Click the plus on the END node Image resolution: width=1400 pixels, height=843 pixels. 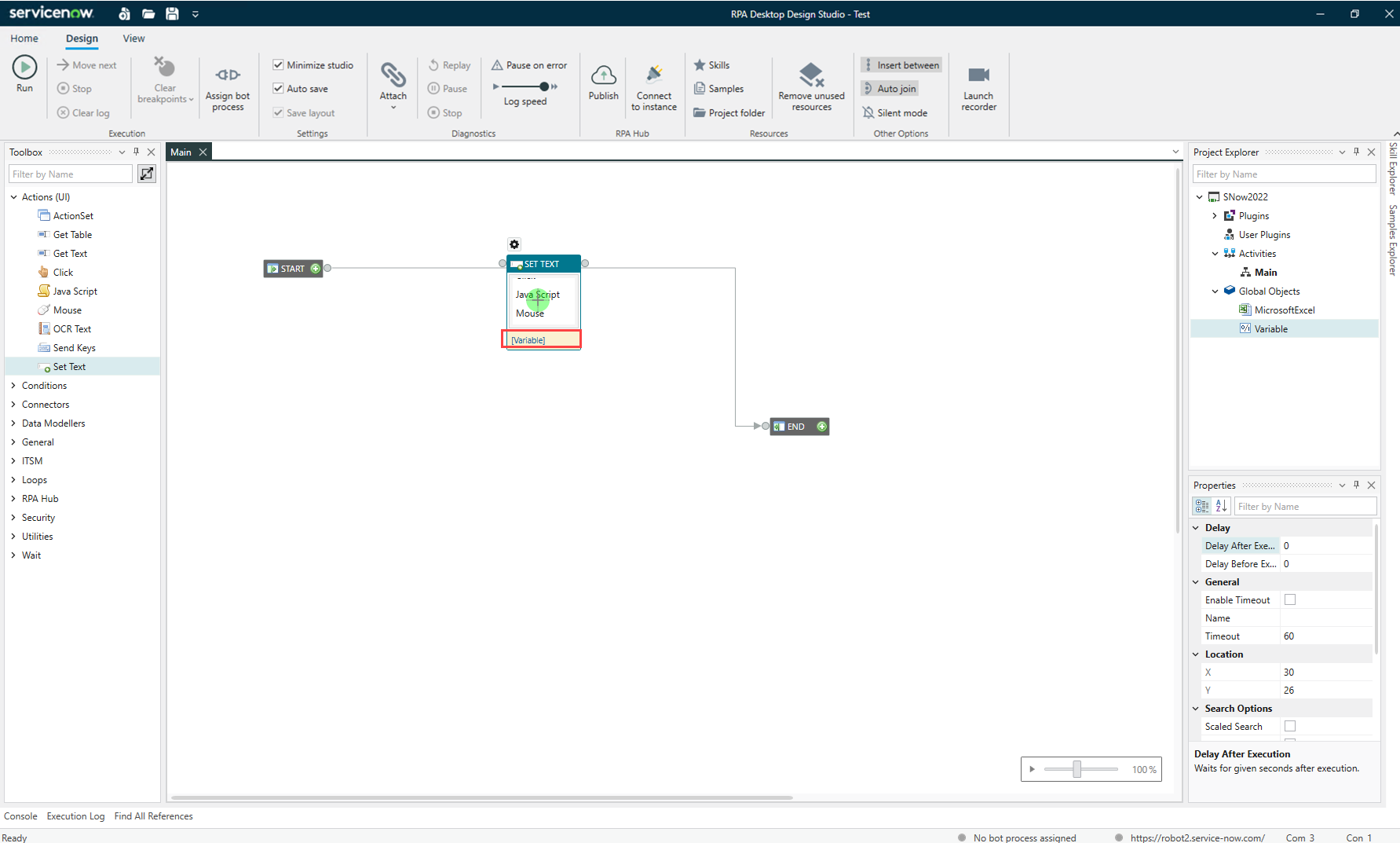point(821,427)
